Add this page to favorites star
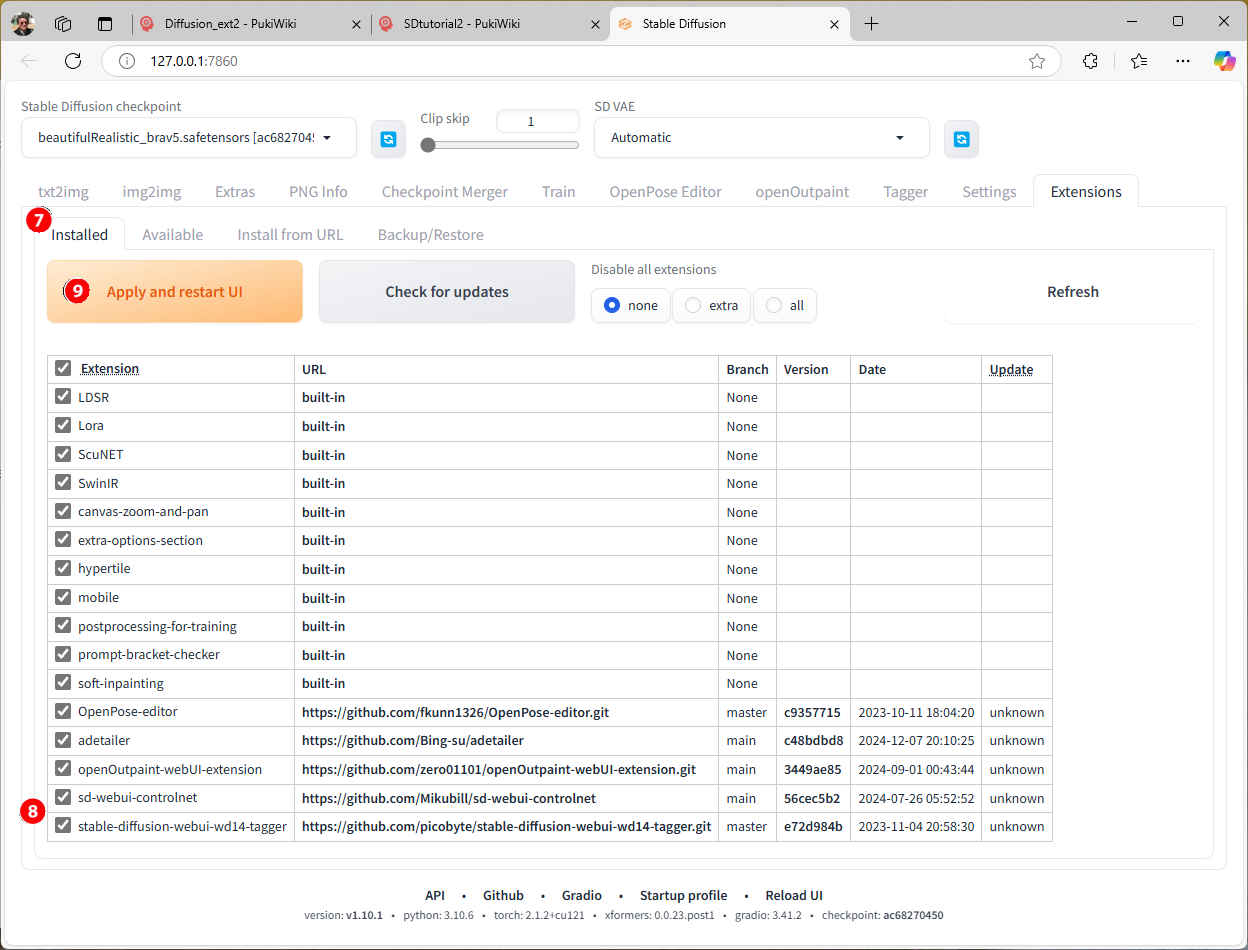 coord(1037,61)
